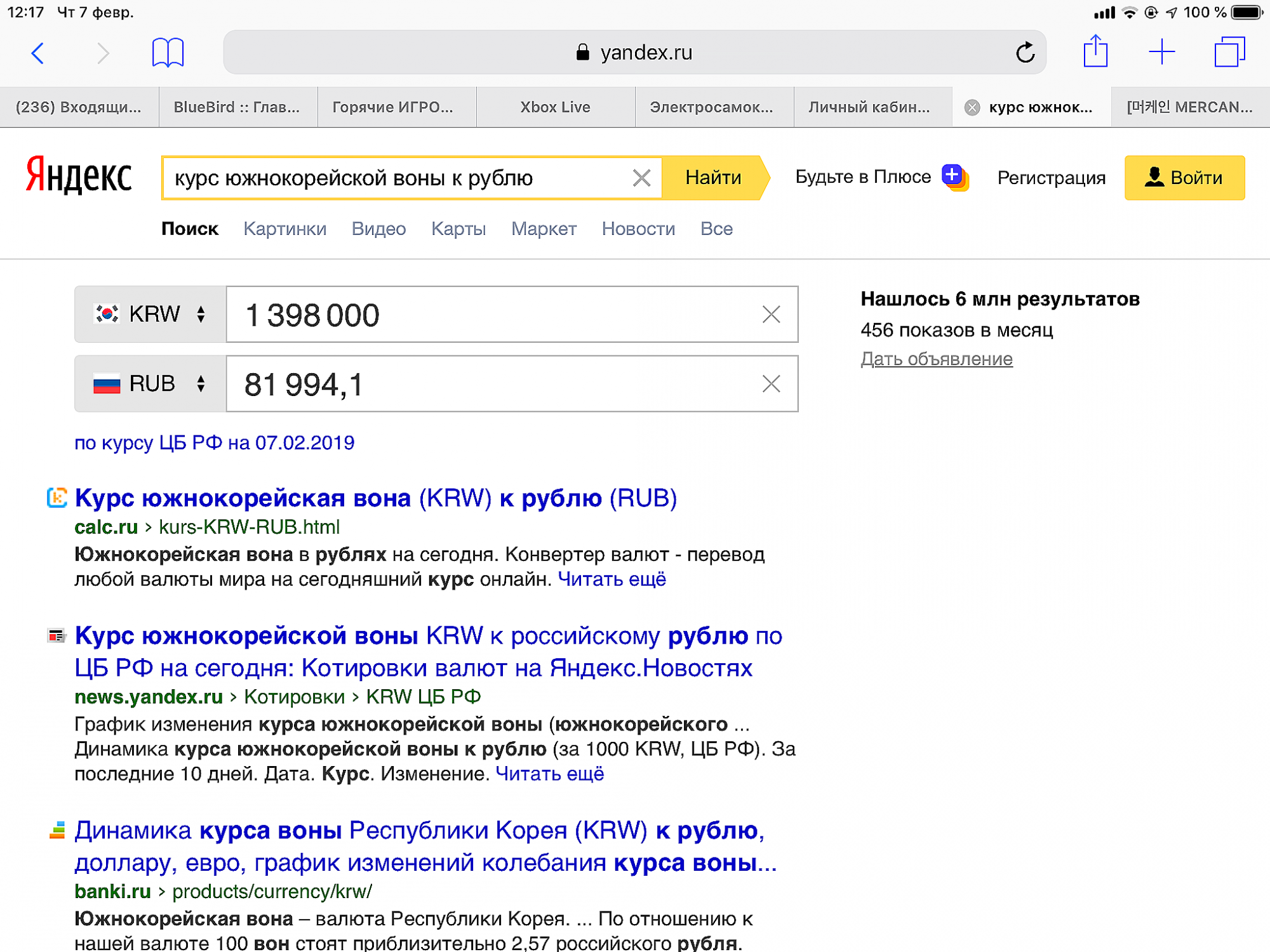Clear the KRW amount field
This screenshot has height=952, width=1270.
[x=772, y=314]
